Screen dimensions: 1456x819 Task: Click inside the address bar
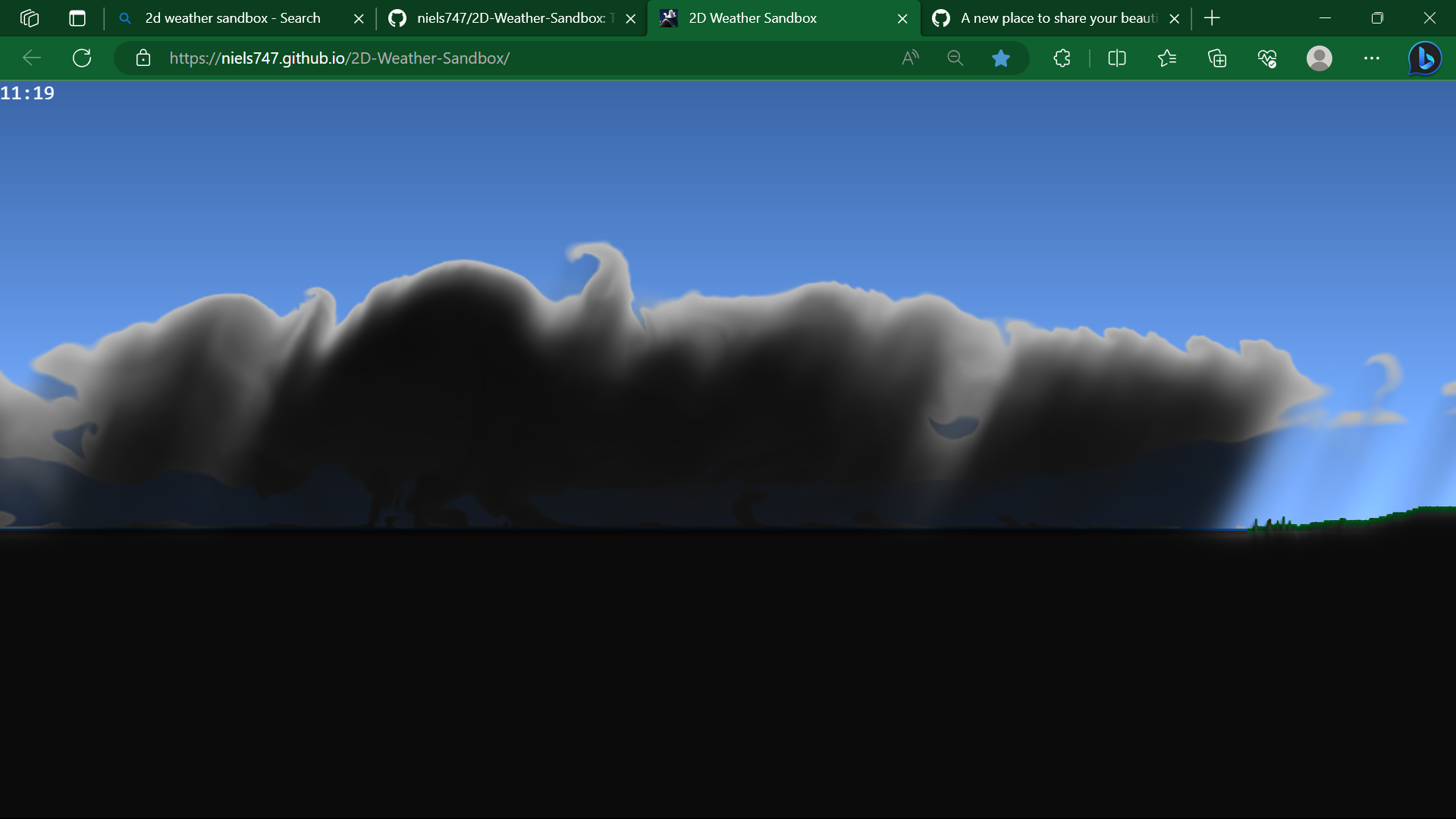[531, 58]
